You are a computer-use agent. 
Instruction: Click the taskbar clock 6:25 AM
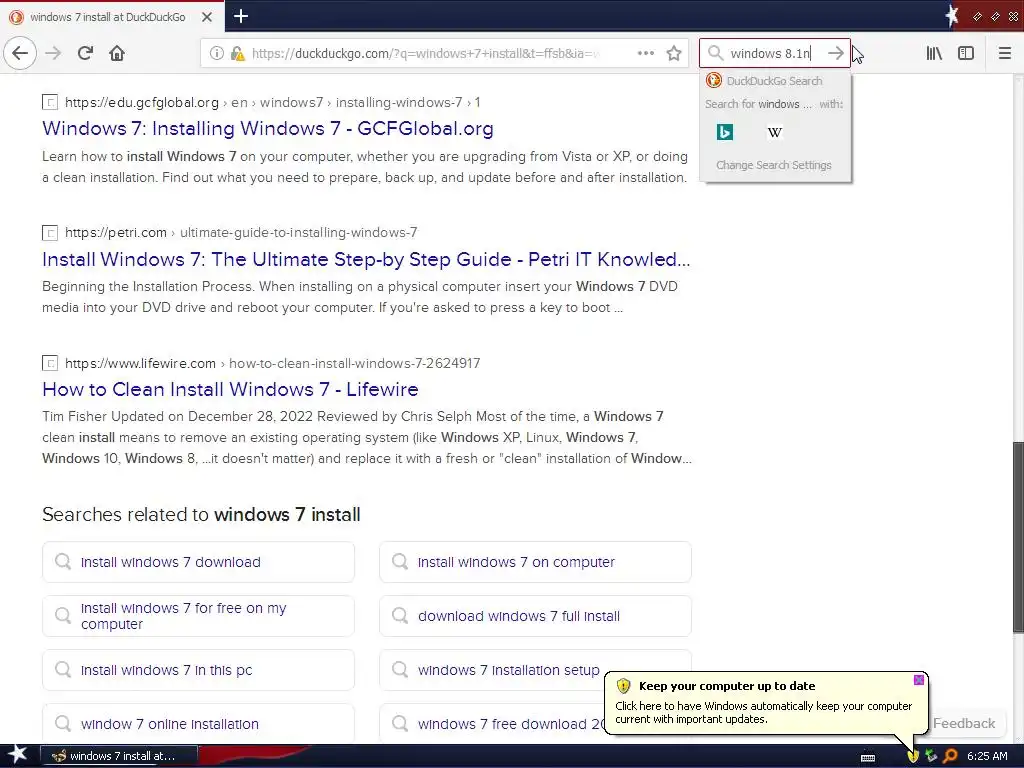tap(987, 756)
